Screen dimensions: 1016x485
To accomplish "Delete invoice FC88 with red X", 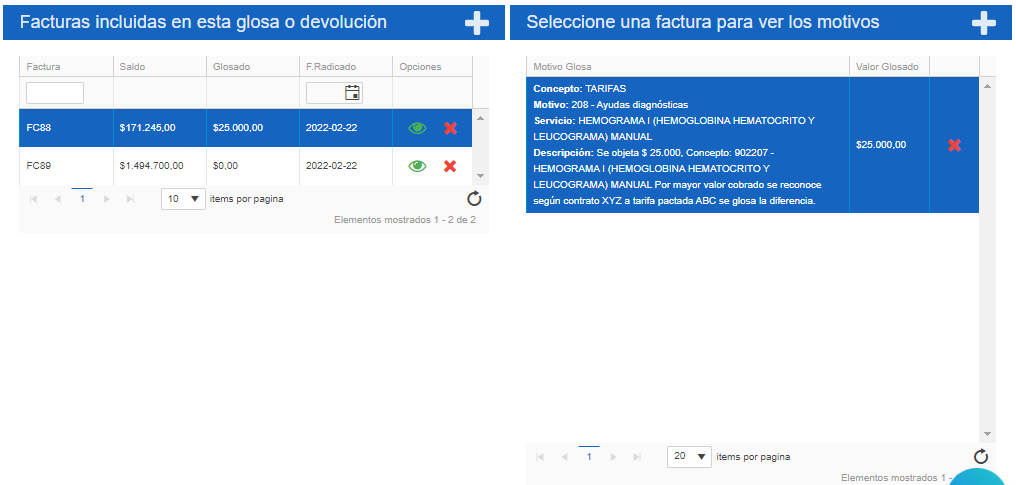I will point(450,128).
